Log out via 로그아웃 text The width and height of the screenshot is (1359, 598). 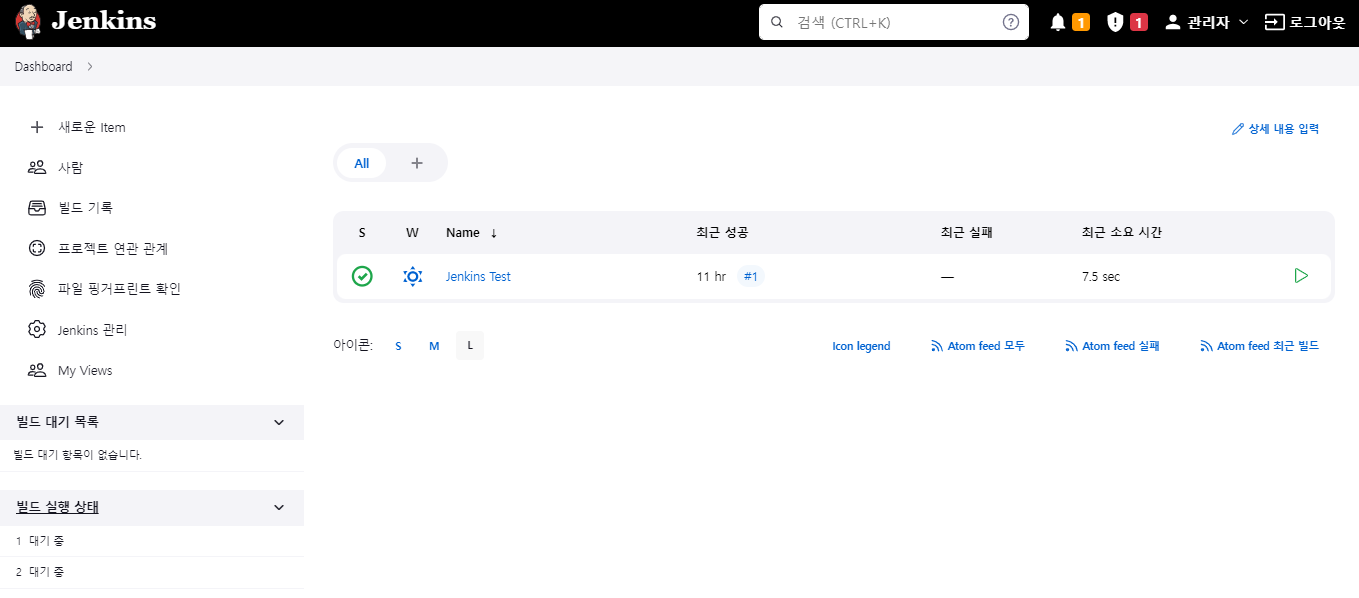point(1317,22)
